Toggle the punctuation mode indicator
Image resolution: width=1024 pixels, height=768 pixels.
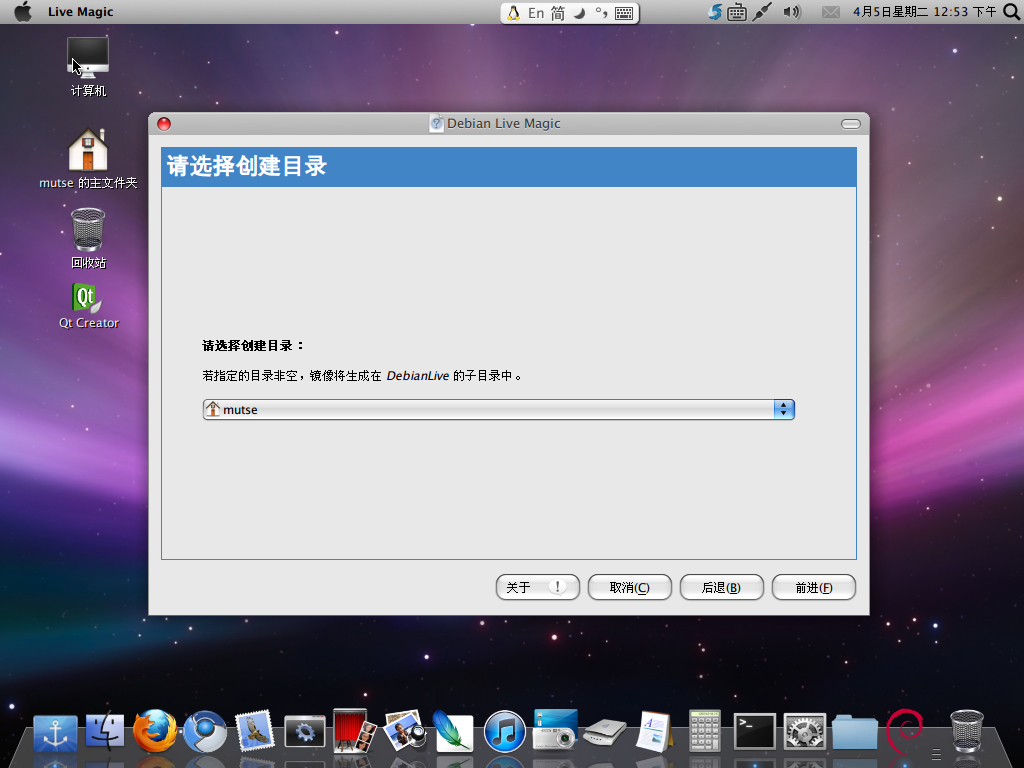[601, 13]
